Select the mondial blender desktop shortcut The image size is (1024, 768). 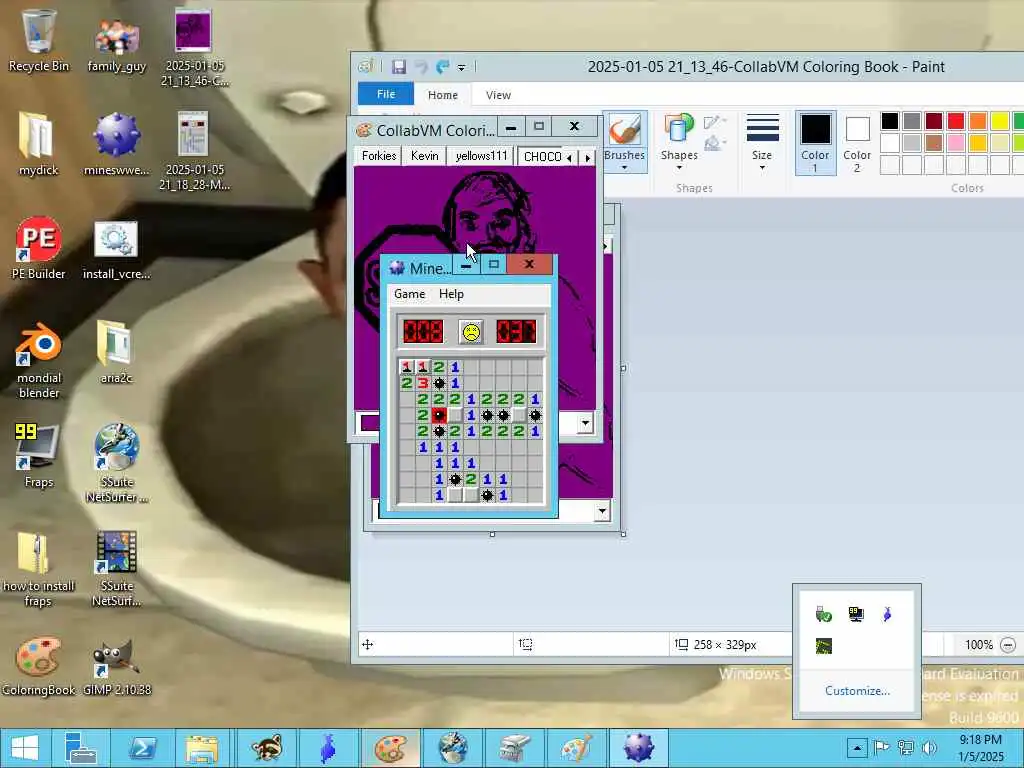(39, 359)
